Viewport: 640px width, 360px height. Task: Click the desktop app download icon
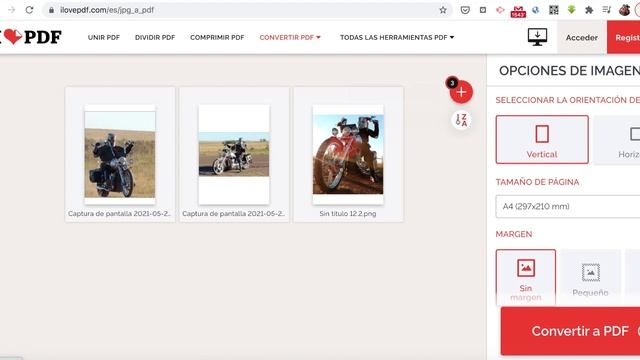tap(537, 37)
